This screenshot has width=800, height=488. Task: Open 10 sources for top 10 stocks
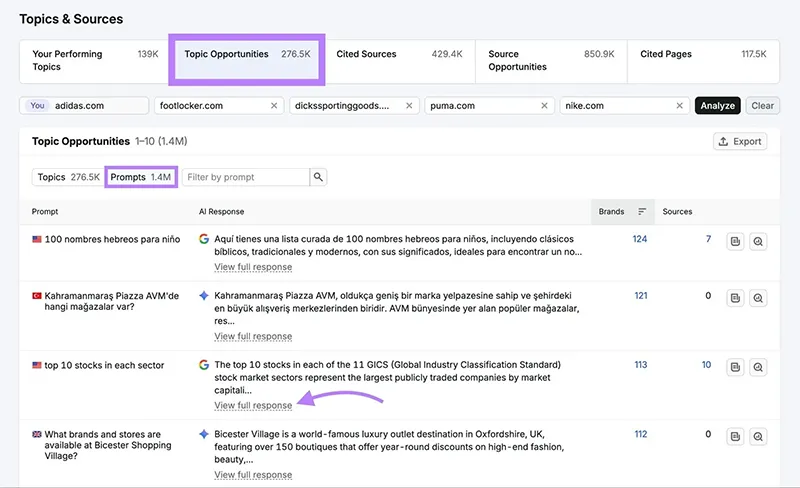tap(706, 364)
